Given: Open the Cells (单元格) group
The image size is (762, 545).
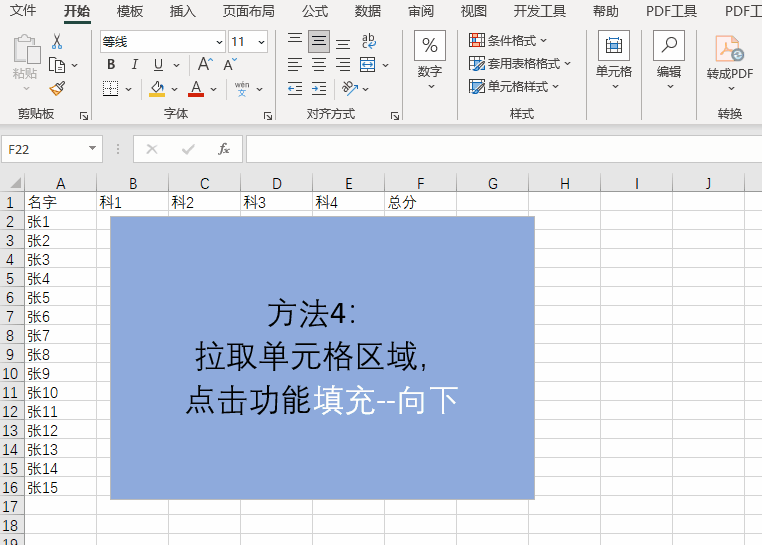Looking at the screenshot, I should coord(614,60).
